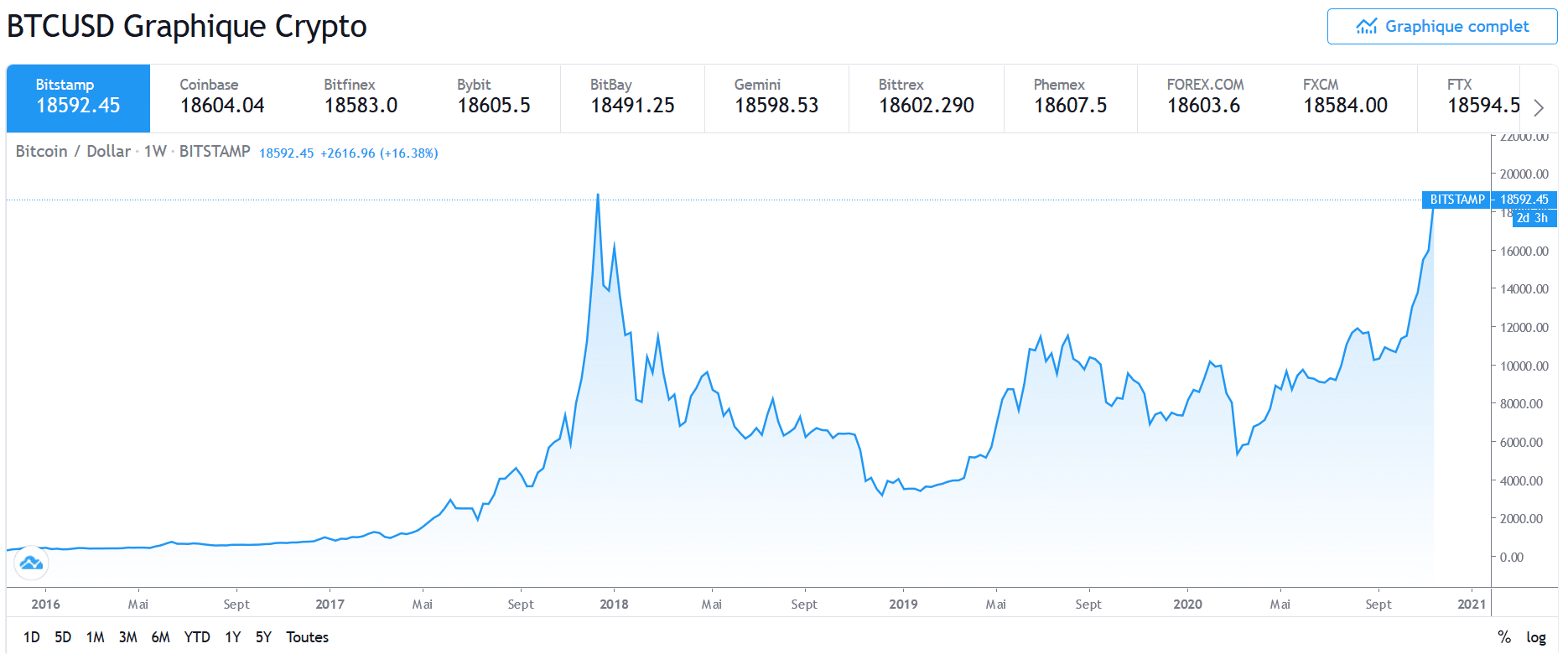Click the TradingView cloud logo icon
The width and height of the screenshot is (1568, 654).
pos(32,563)
